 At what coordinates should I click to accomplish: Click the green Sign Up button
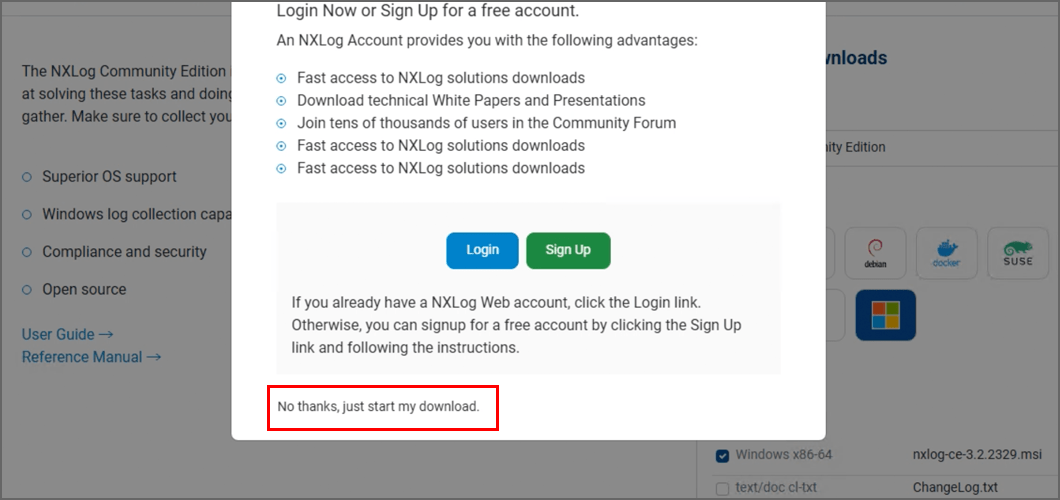tap(568, 250)
